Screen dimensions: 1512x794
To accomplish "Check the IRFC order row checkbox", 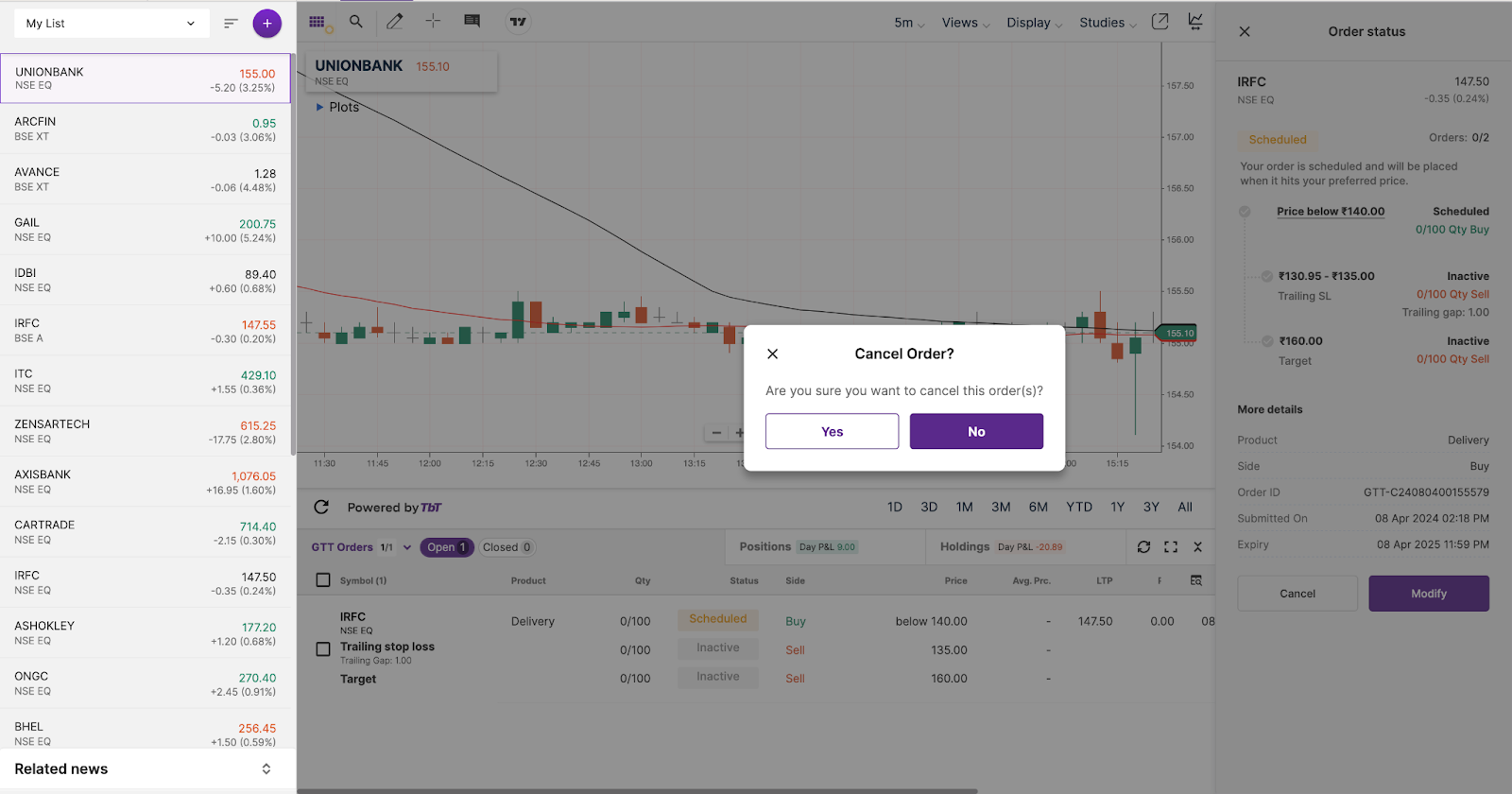I will [323, 649].
